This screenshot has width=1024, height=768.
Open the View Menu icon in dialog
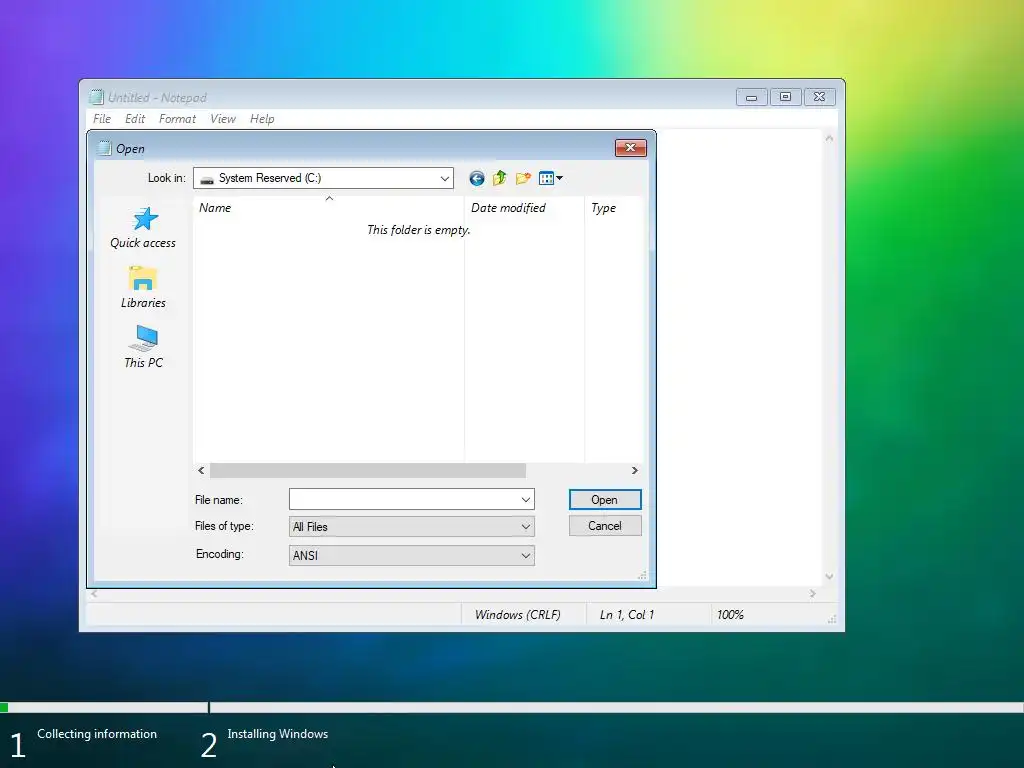pyautogui.click(x=551, y=178)
